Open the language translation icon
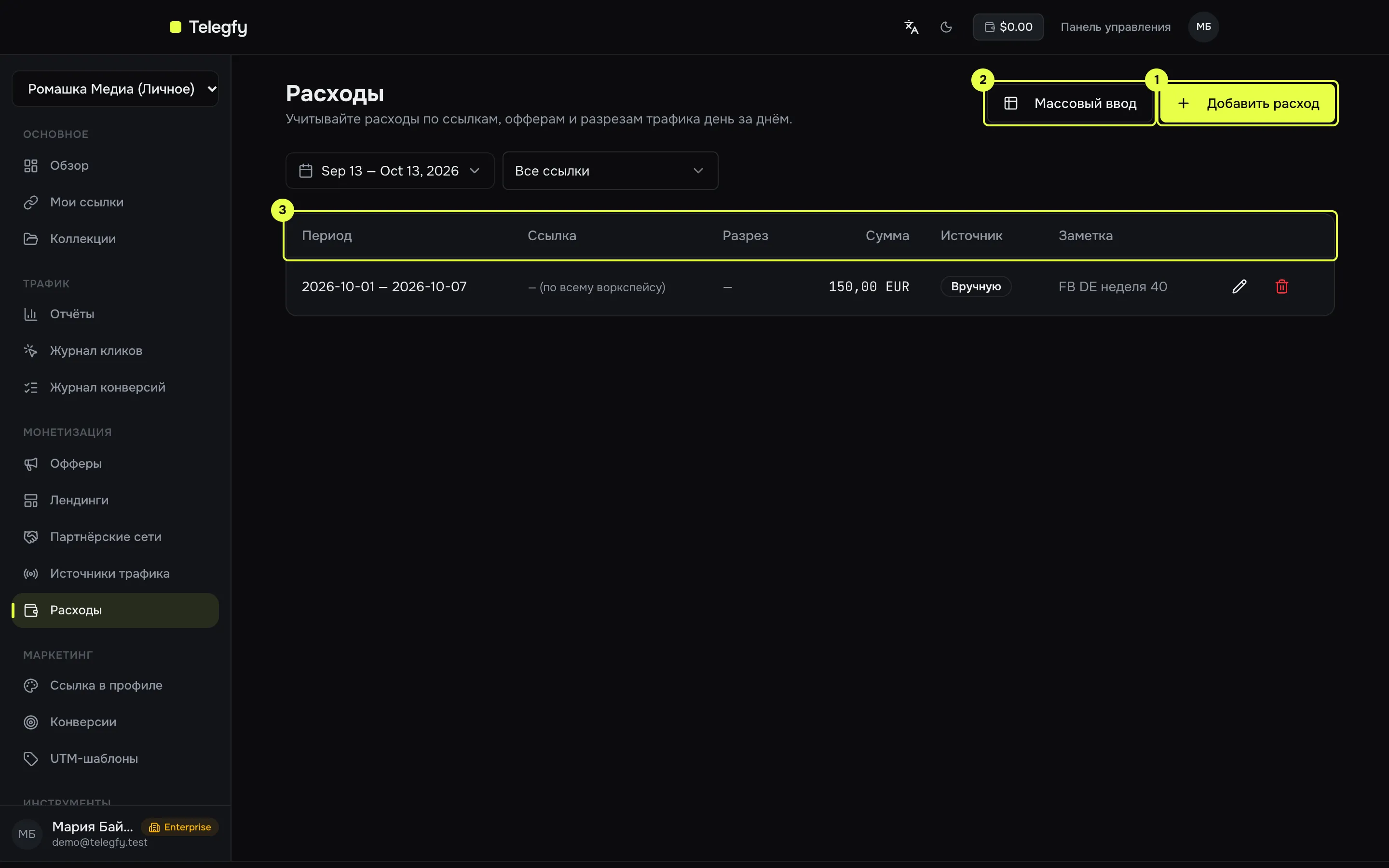 tap(911, 27)
